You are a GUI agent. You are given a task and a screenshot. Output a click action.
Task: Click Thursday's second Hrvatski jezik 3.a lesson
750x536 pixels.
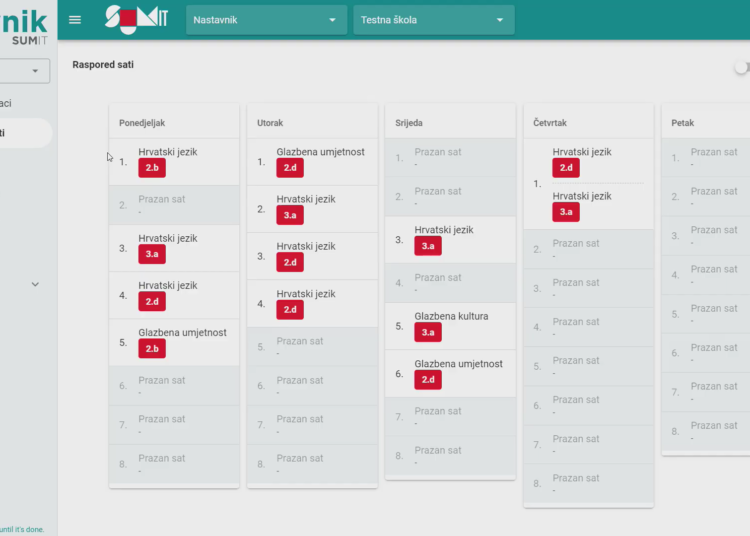[x=580, y=205]
